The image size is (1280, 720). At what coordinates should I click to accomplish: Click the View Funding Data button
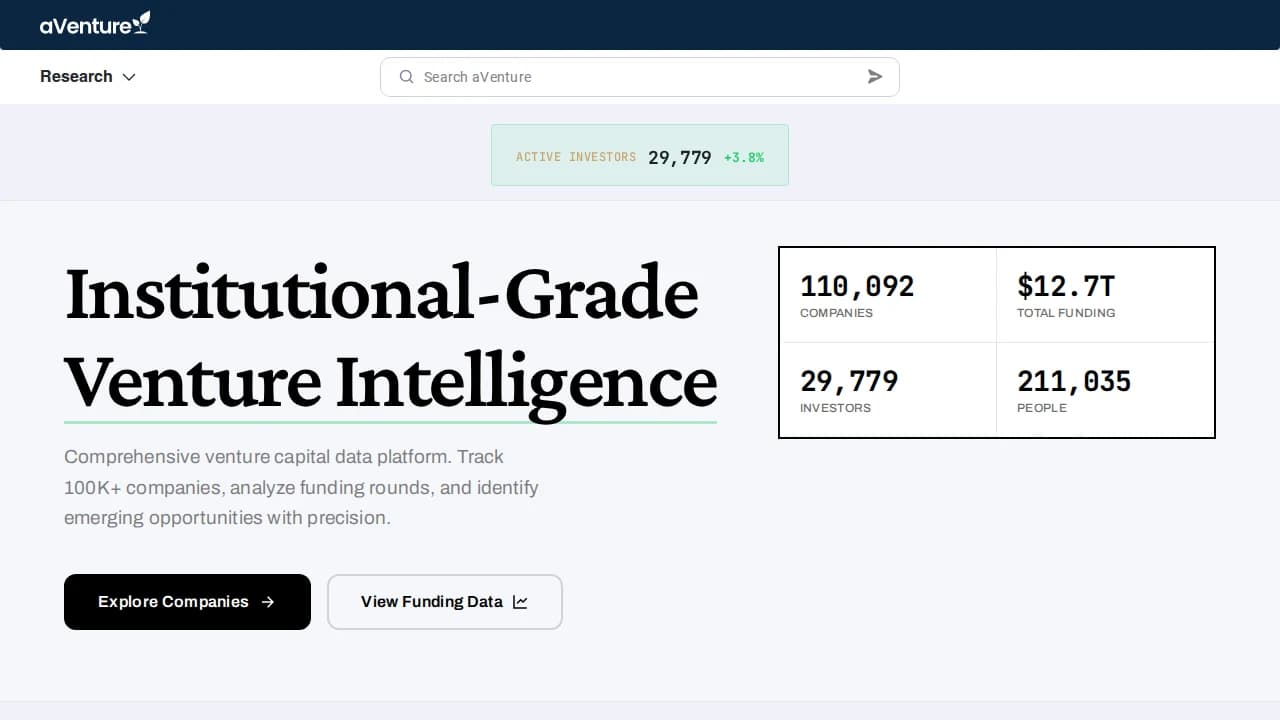pyautogui.click(x=444, y=602)
